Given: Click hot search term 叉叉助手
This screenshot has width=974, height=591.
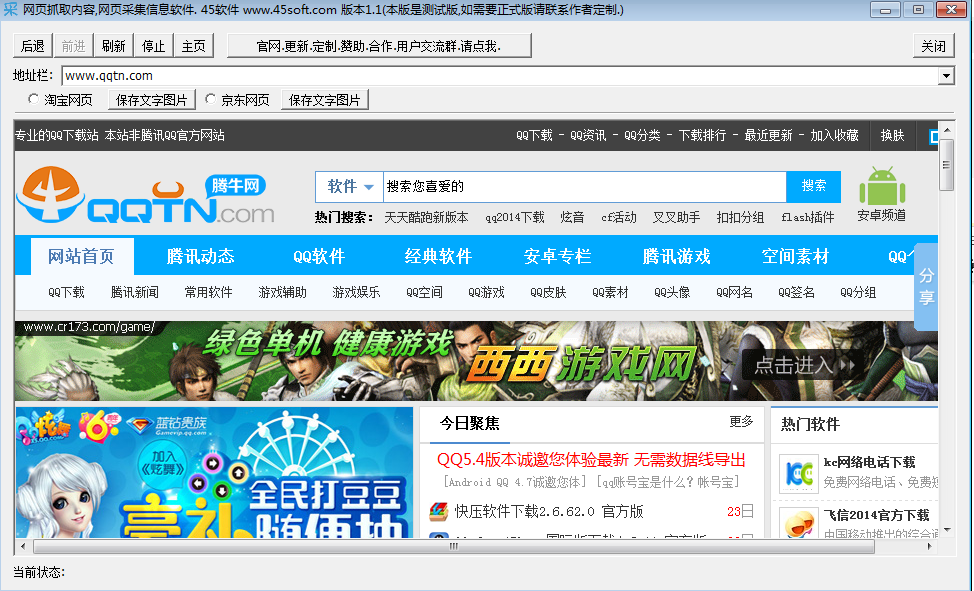Looking at the screenshot, I should click(x=676, y=218).
